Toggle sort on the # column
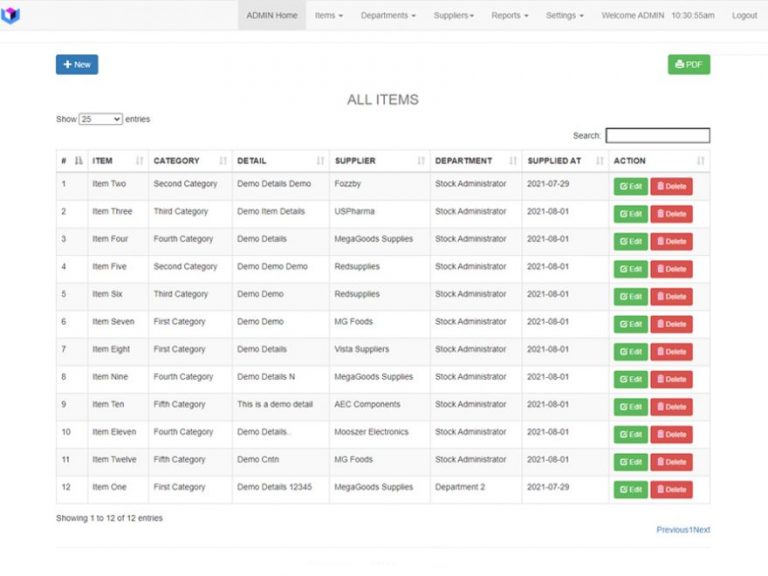 [x=78, y=161]
